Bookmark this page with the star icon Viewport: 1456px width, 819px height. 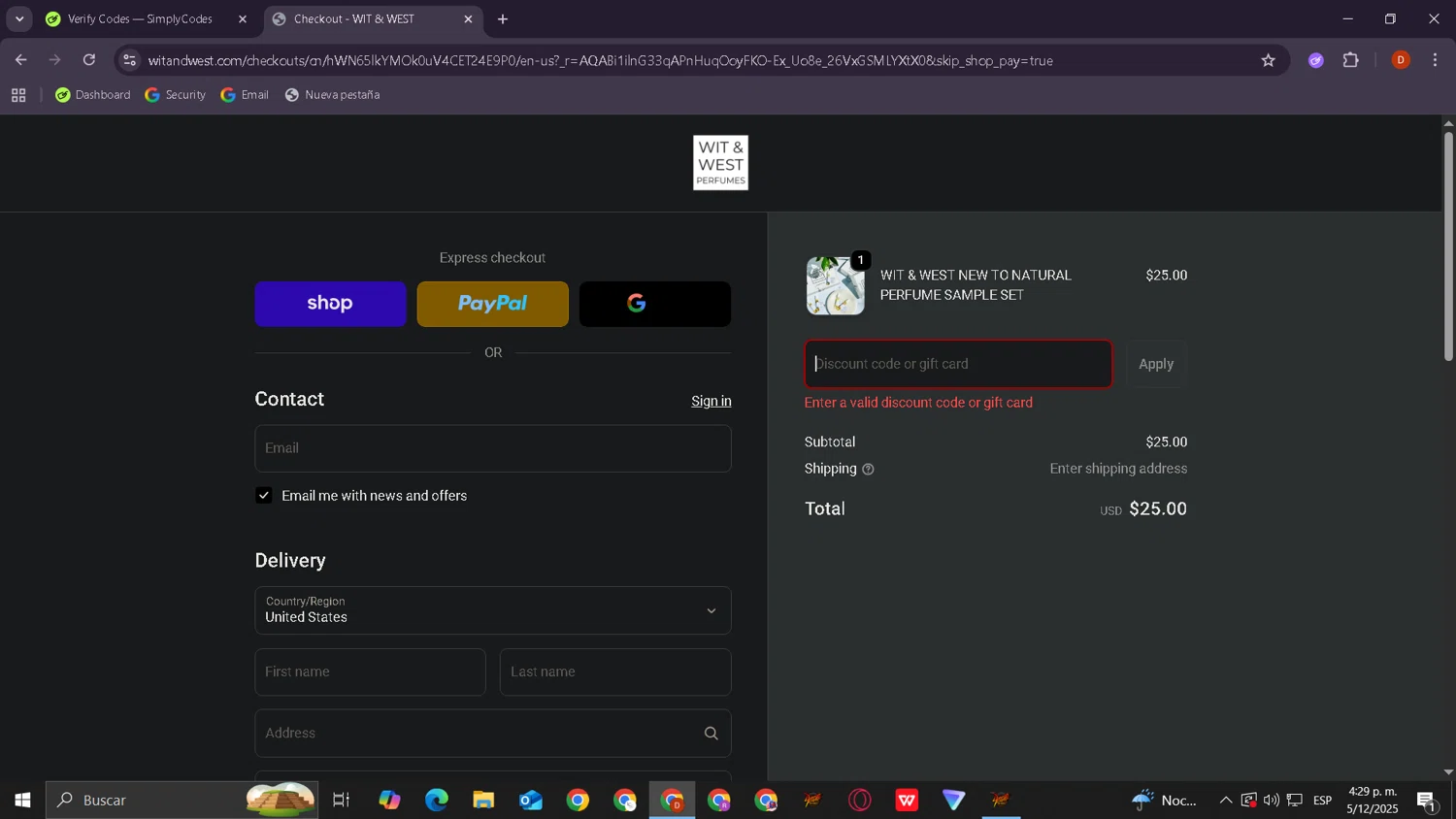(x=1268, y=60)
